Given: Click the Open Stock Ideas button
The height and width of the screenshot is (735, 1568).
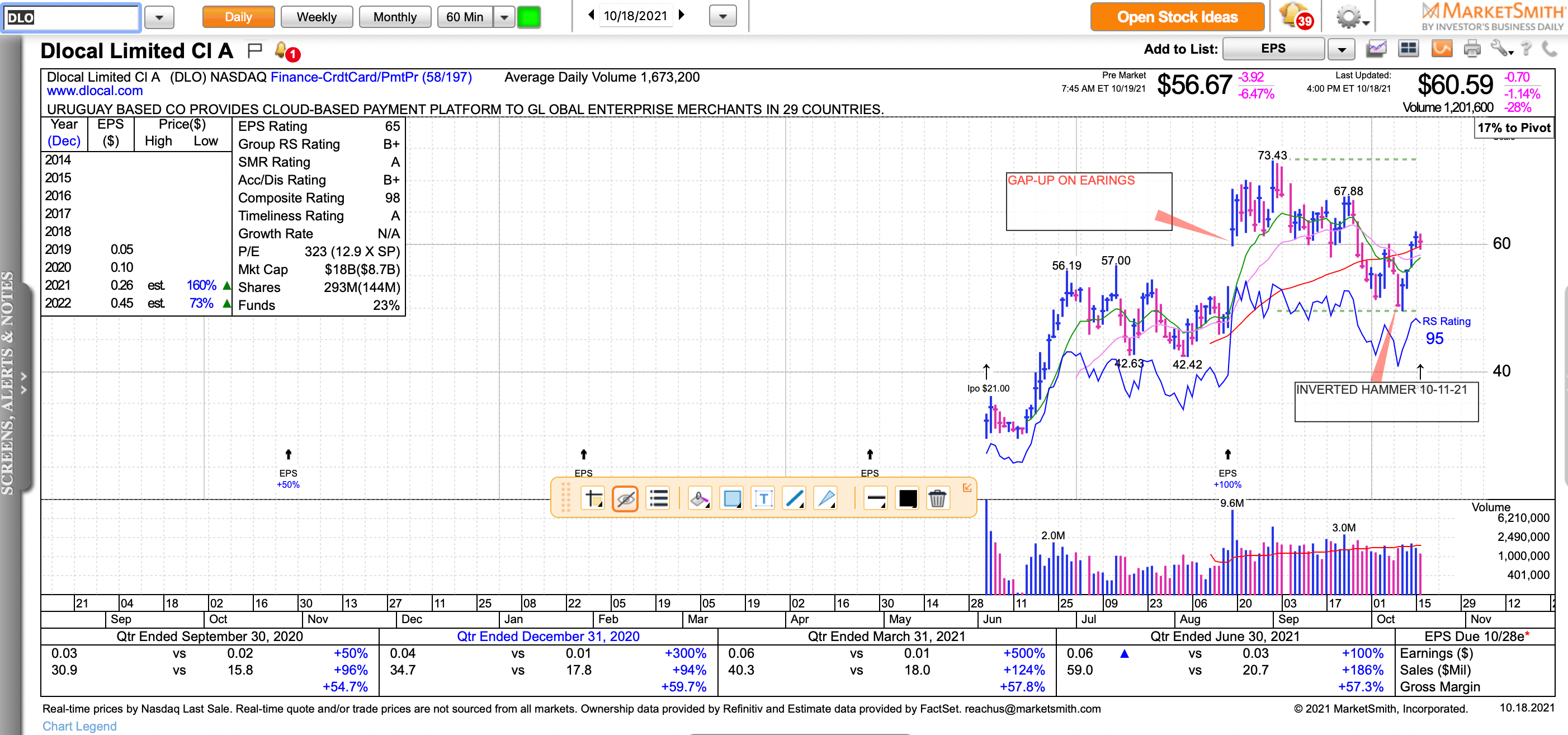Looking at the screenshot, I should click(1177, 17).
